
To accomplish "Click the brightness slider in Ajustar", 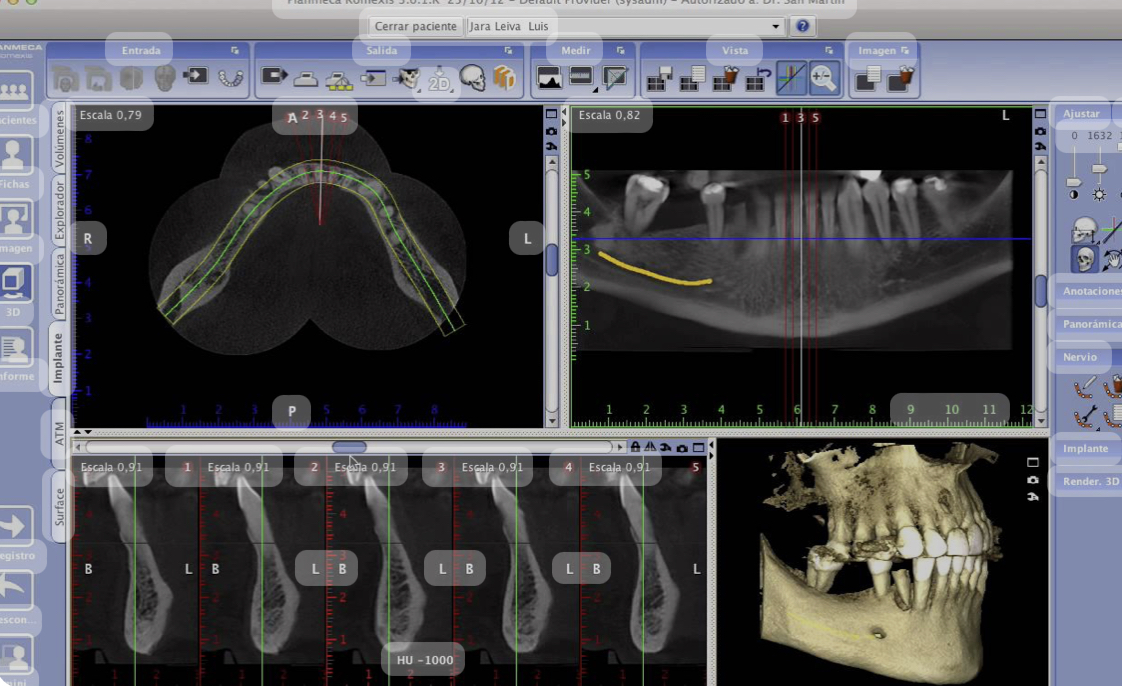I will tap(1100, 169).
